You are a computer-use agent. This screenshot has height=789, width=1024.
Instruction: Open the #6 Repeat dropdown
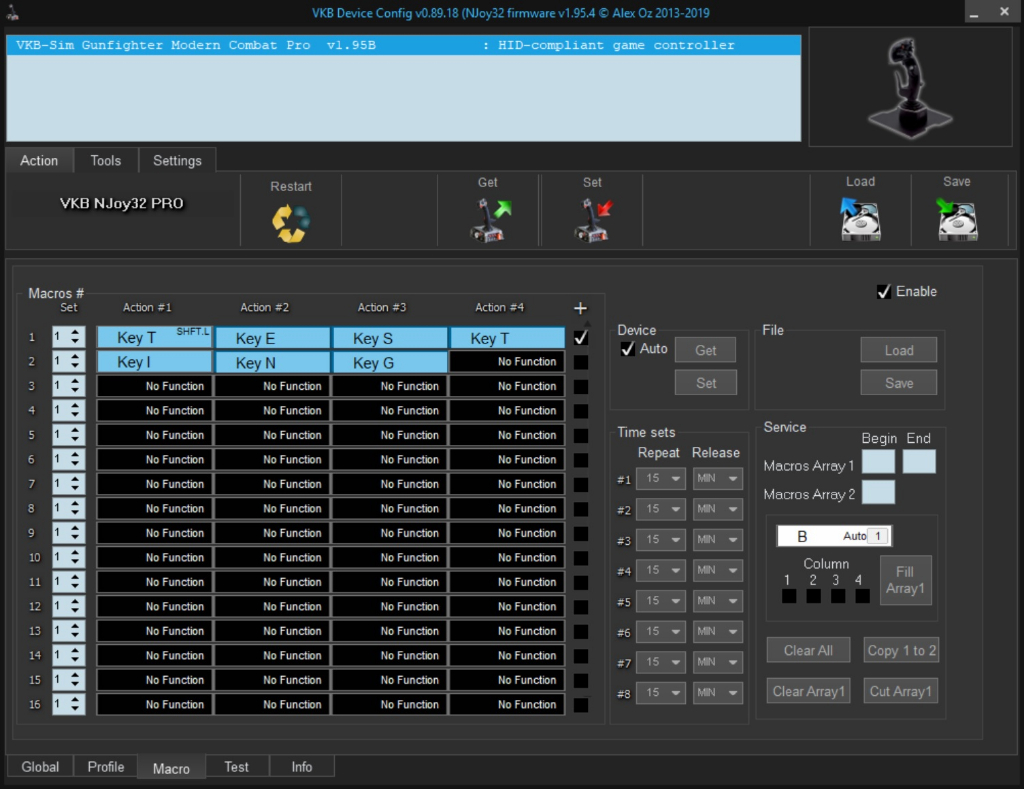coord(661,632)
